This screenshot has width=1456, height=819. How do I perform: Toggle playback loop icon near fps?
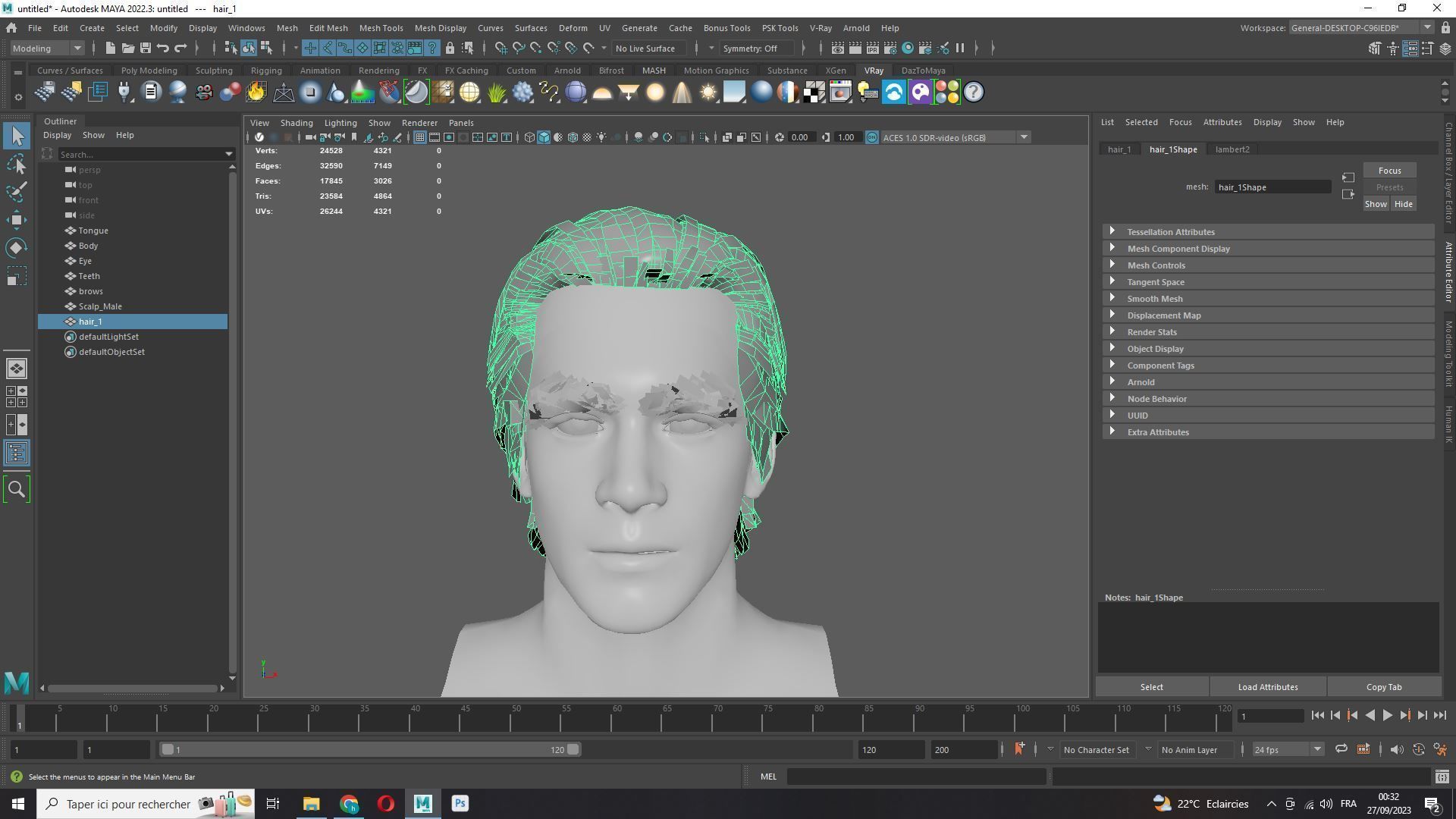(1341, 749)
